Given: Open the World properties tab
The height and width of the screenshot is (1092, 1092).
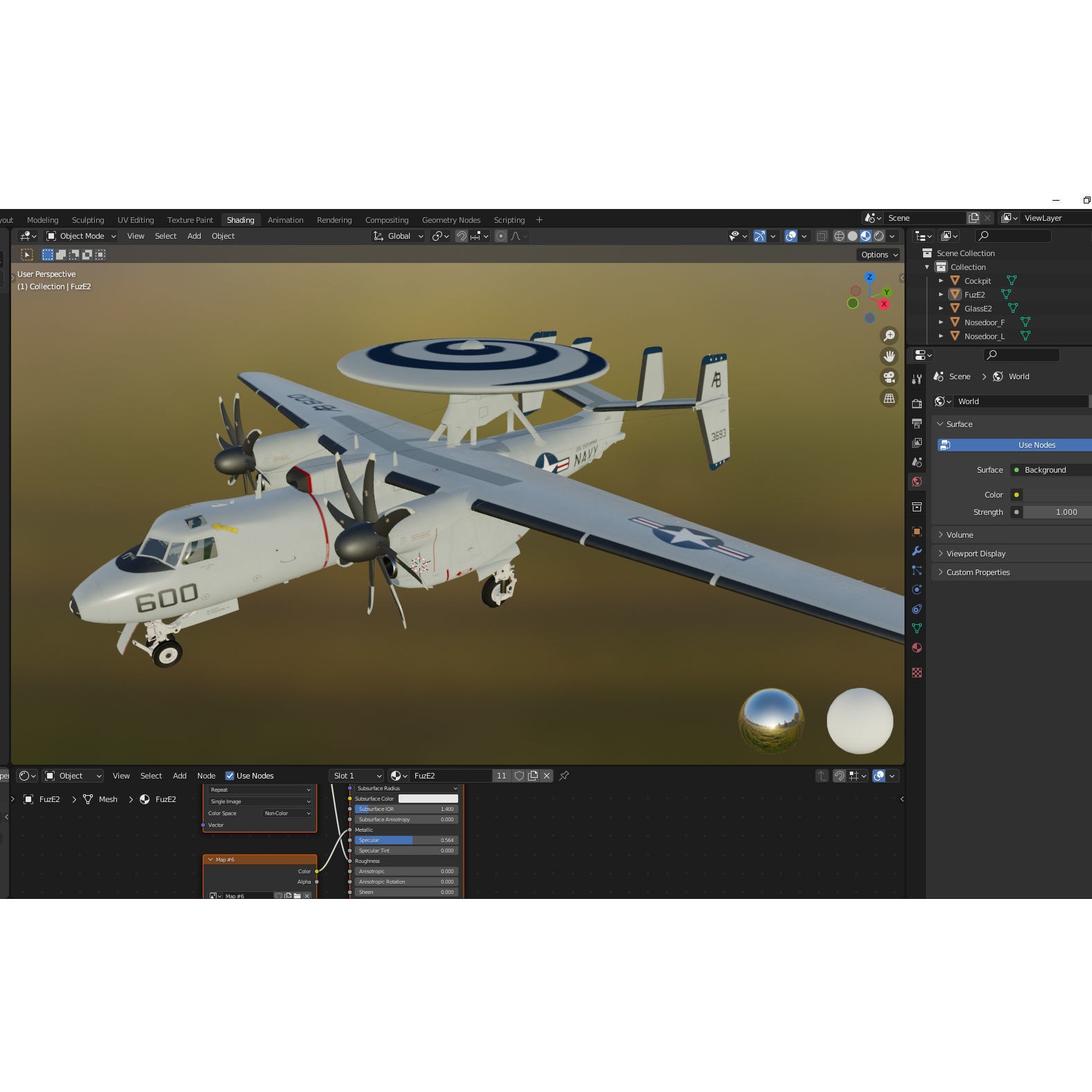Looking at the screenshot, I should [917, 482].
